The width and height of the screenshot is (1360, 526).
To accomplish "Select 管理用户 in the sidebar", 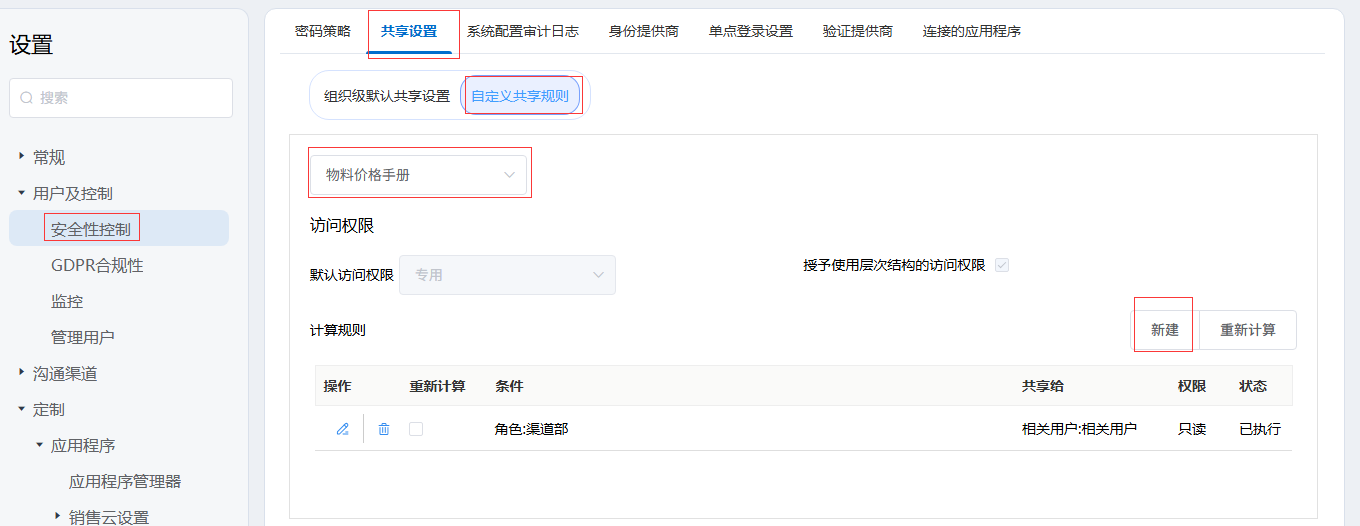I will (x=83, y=337).
